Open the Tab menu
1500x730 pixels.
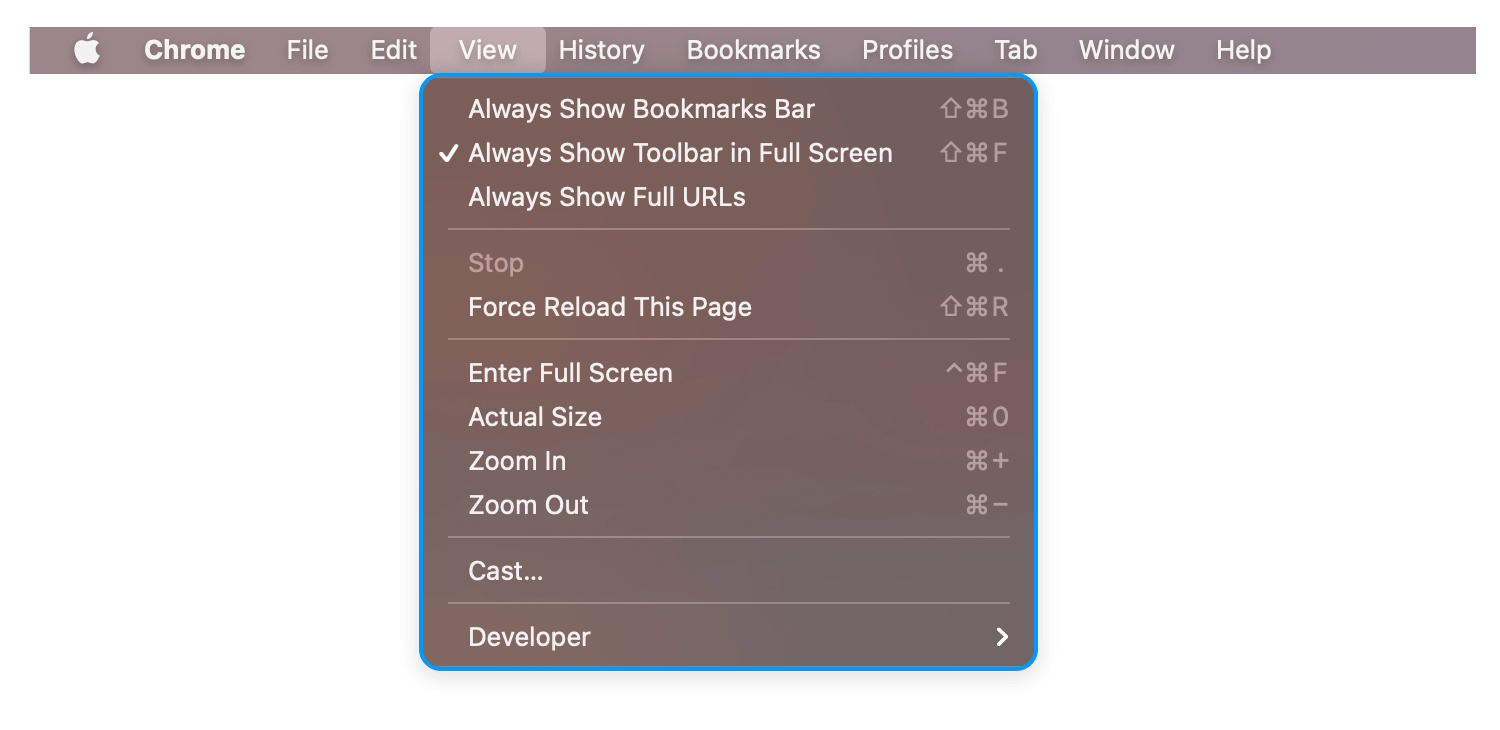[1015, 50]
